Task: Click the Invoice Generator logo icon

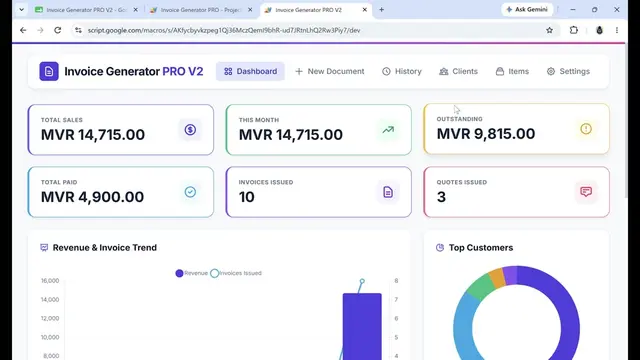Action: pyautogui.click(x=49, y=71)
